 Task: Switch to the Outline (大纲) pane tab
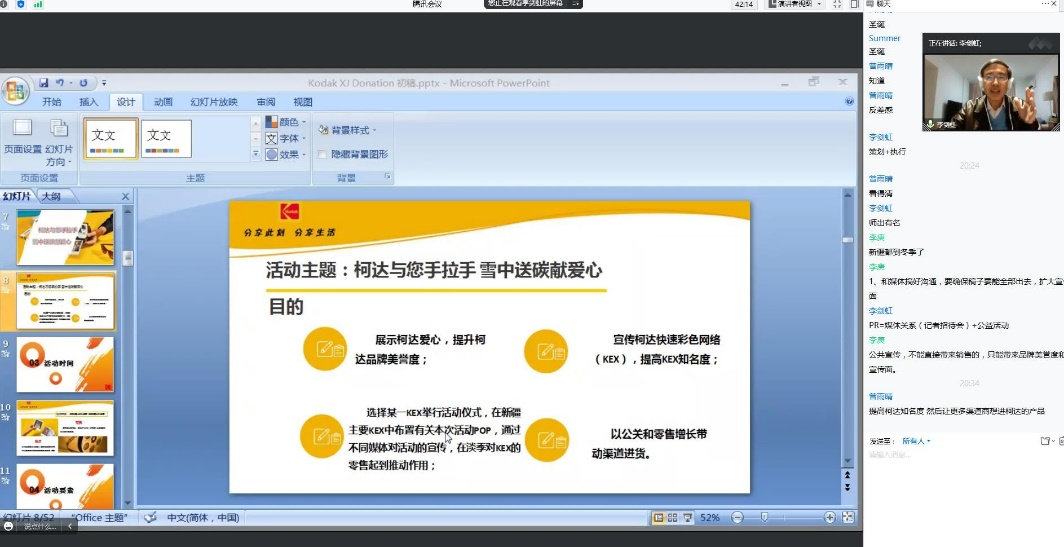(x=51, y=197)
